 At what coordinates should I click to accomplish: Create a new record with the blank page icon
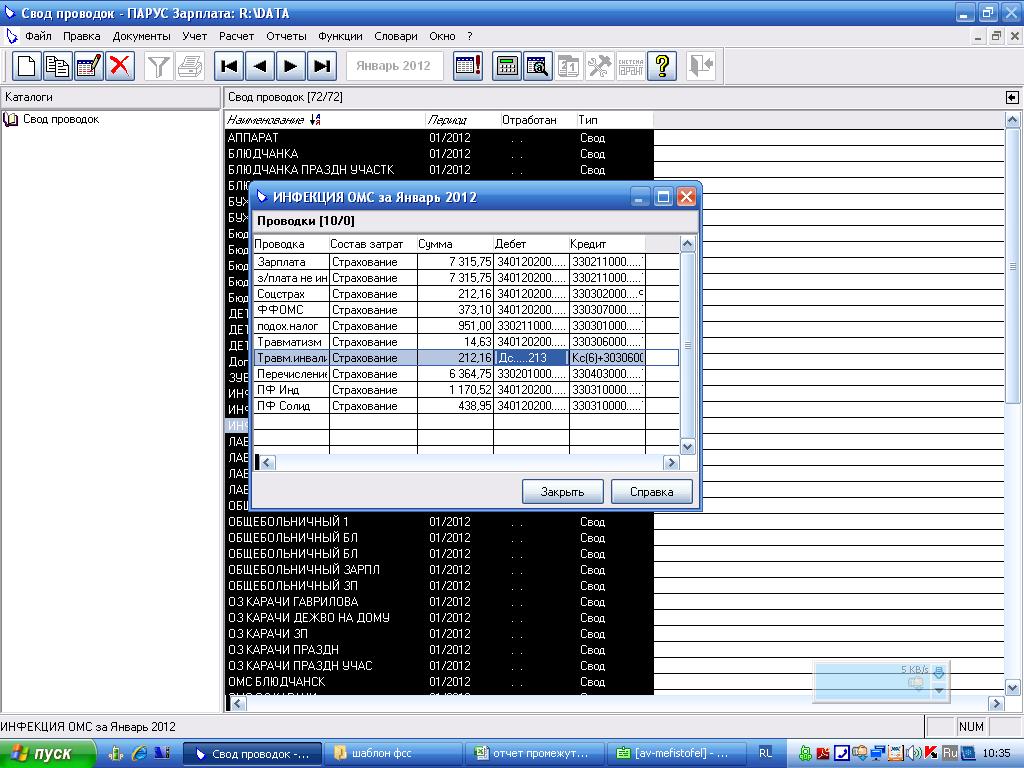click(x=27, y=67)
